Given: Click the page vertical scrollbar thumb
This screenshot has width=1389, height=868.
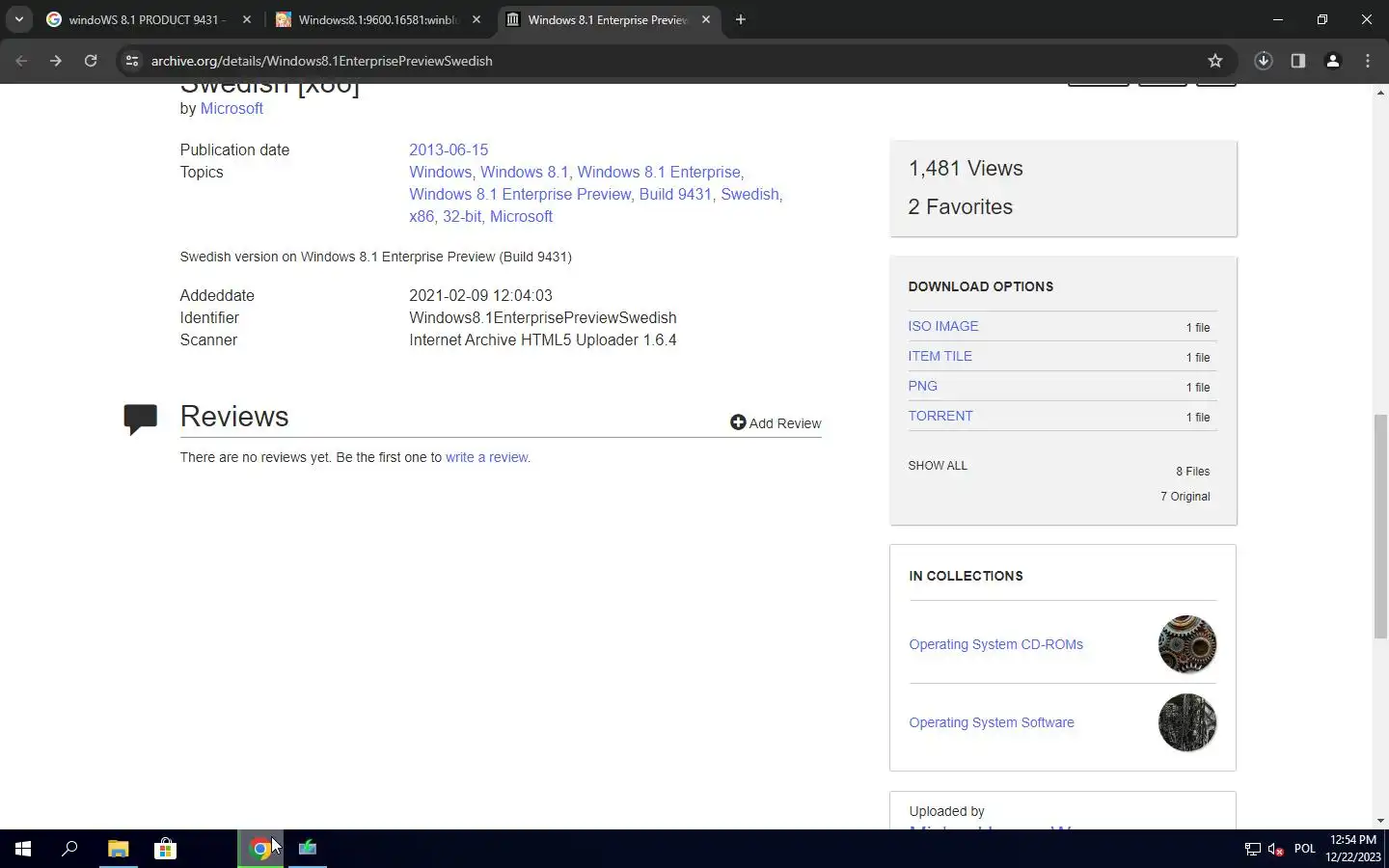Looking at the screenshot, I should [x=1380, y=526].
